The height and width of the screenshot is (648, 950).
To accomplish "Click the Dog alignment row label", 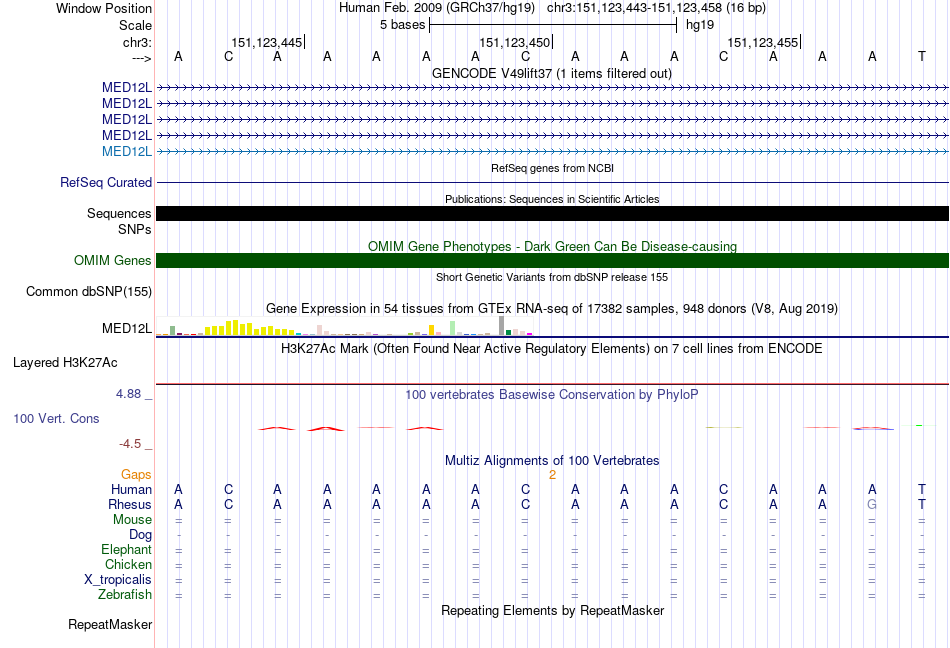I will click(140, 534).
